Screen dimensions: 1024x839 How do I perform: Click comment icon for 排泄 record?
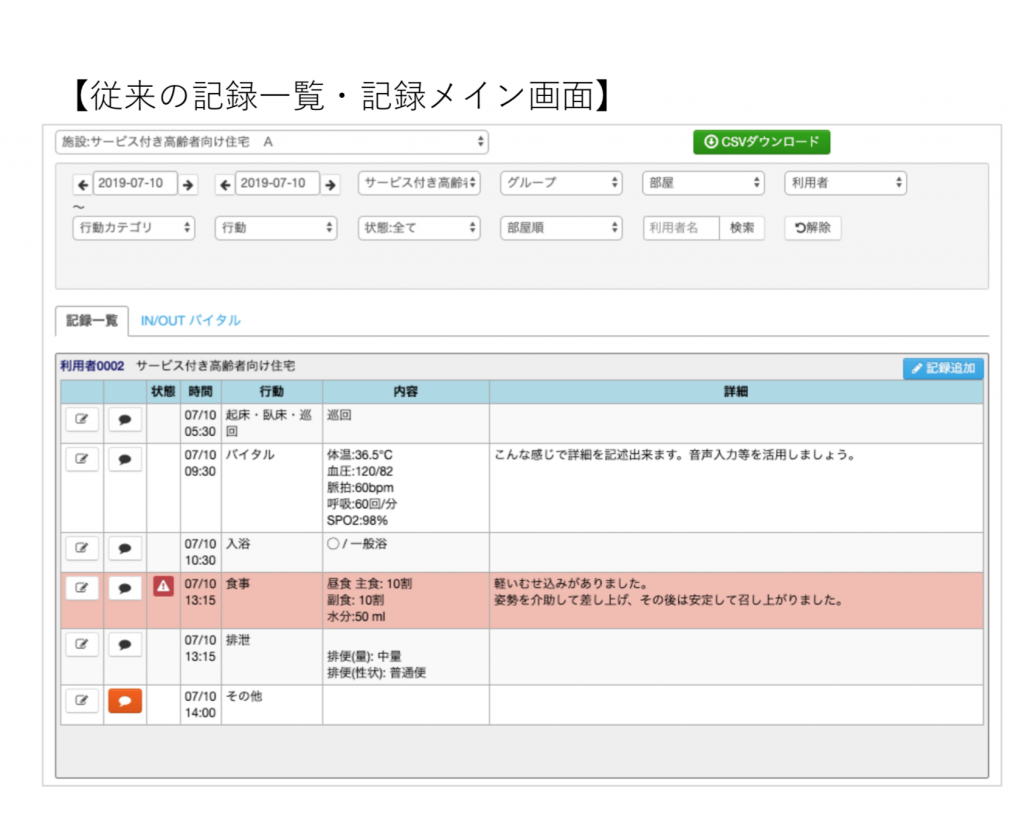[x=125, y=645]
